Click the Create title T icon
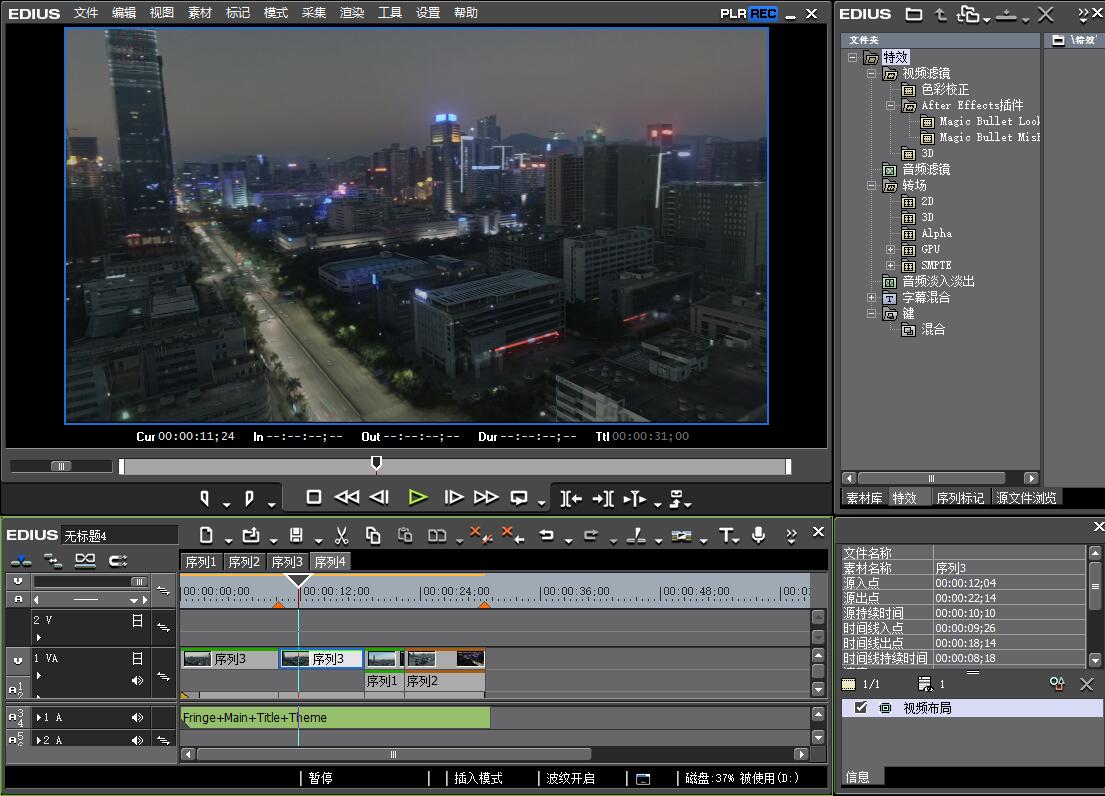1105x796 pixels. [x=725, y=535]
